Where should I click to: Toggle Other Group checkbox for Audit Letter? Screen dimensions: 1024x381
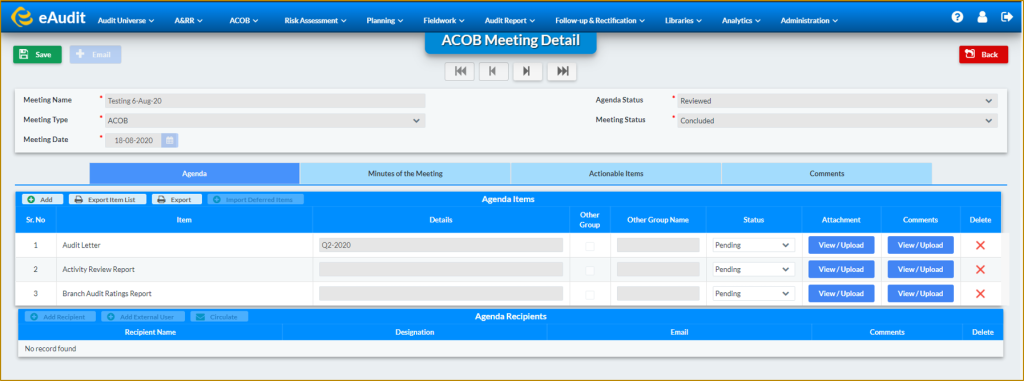point(590,246)
